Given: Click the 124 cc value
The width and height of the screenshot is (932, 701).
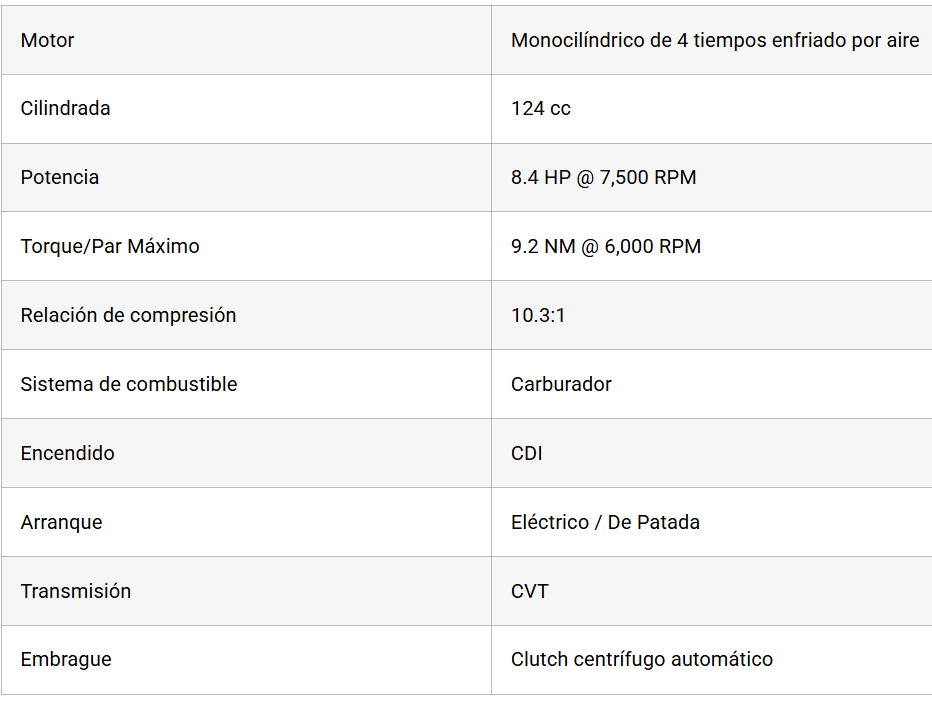Looking at the screenshot, I should point(541,108).
